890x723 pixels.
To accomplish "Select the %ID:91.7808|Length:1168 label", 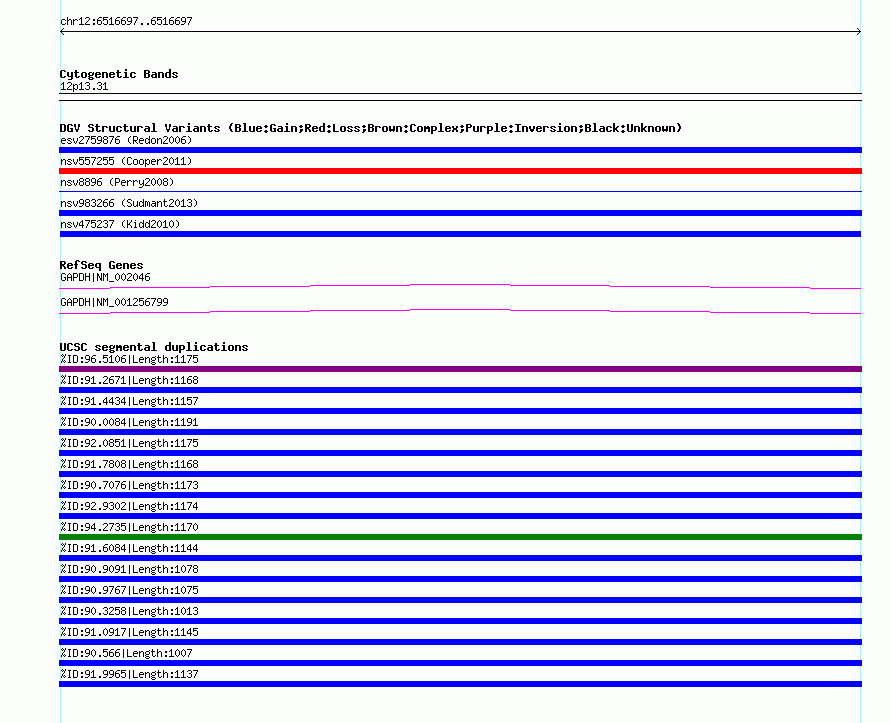I will pos(129,464).
